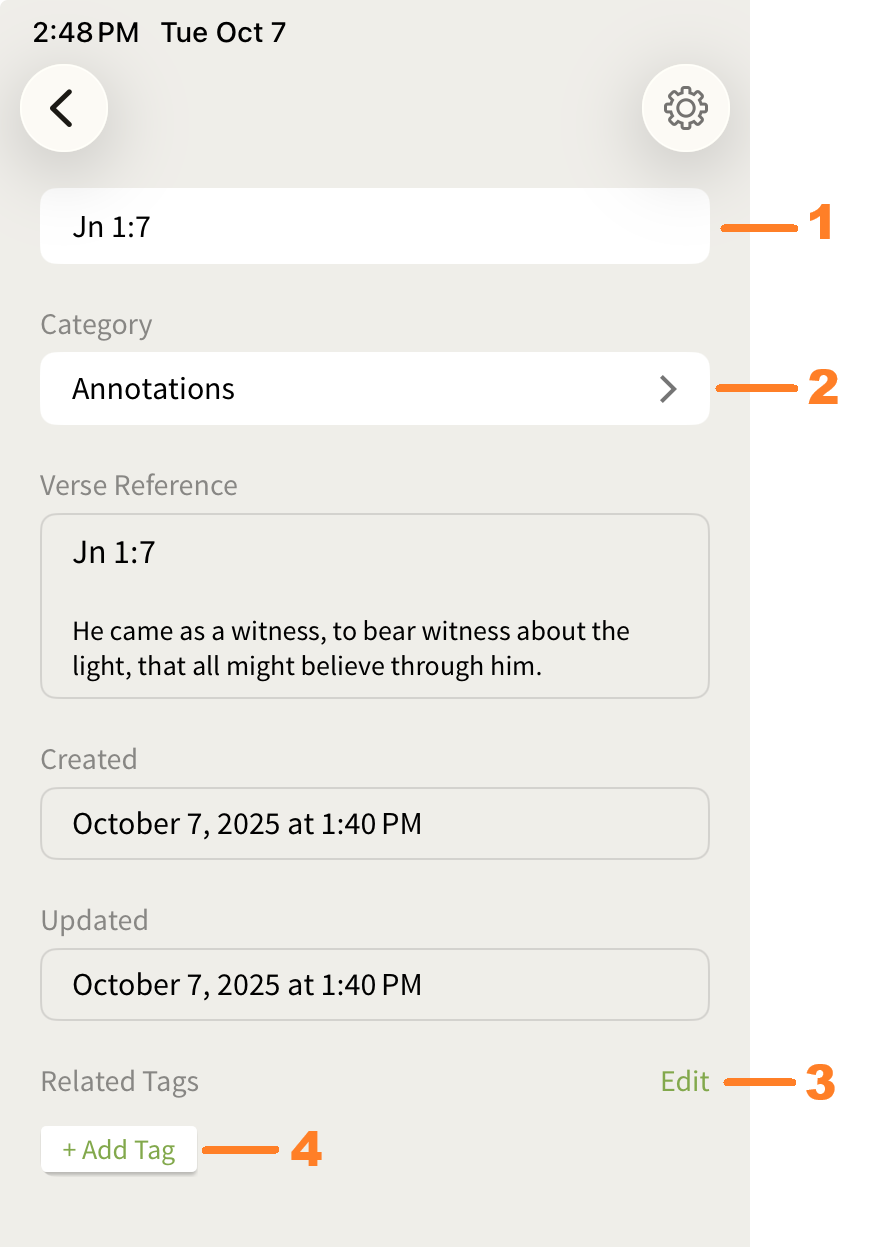870x1247 pixels.
Task: Click the Related Tags heading
Action: click(119, 1082)
